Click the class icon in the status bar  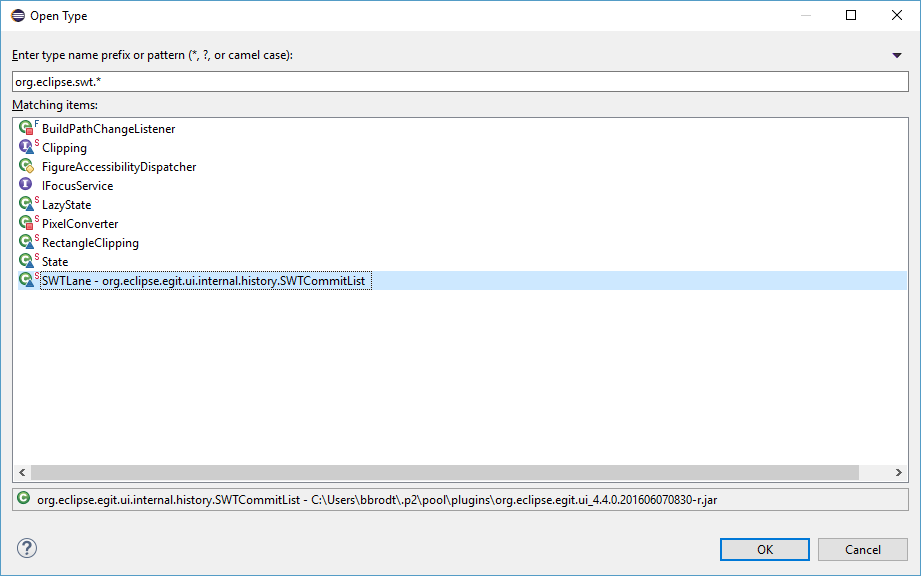22,495
